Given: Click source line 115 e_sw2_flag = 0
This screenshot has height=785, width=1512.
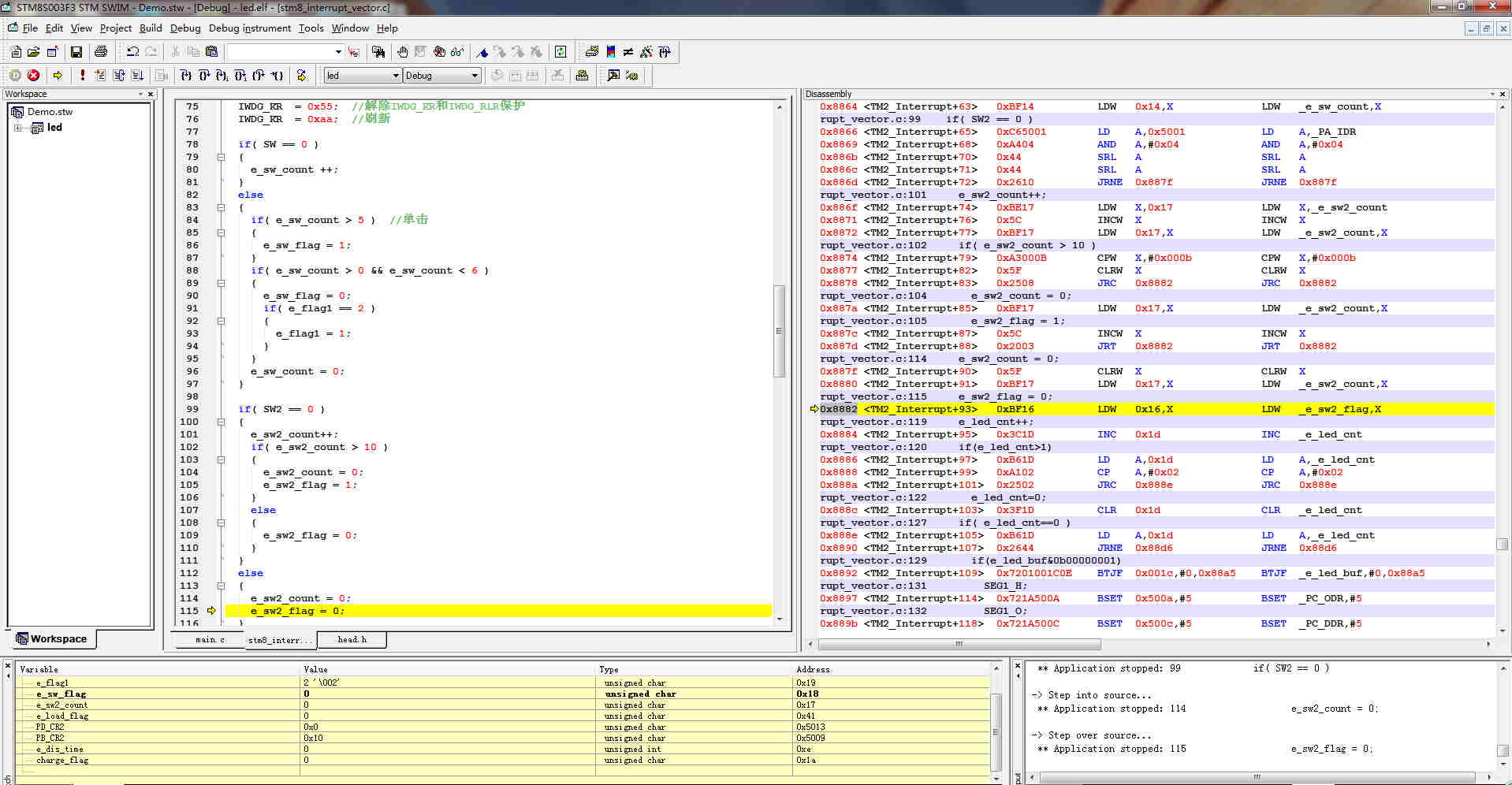Looking at the screenshot, I should pos(498,611).
